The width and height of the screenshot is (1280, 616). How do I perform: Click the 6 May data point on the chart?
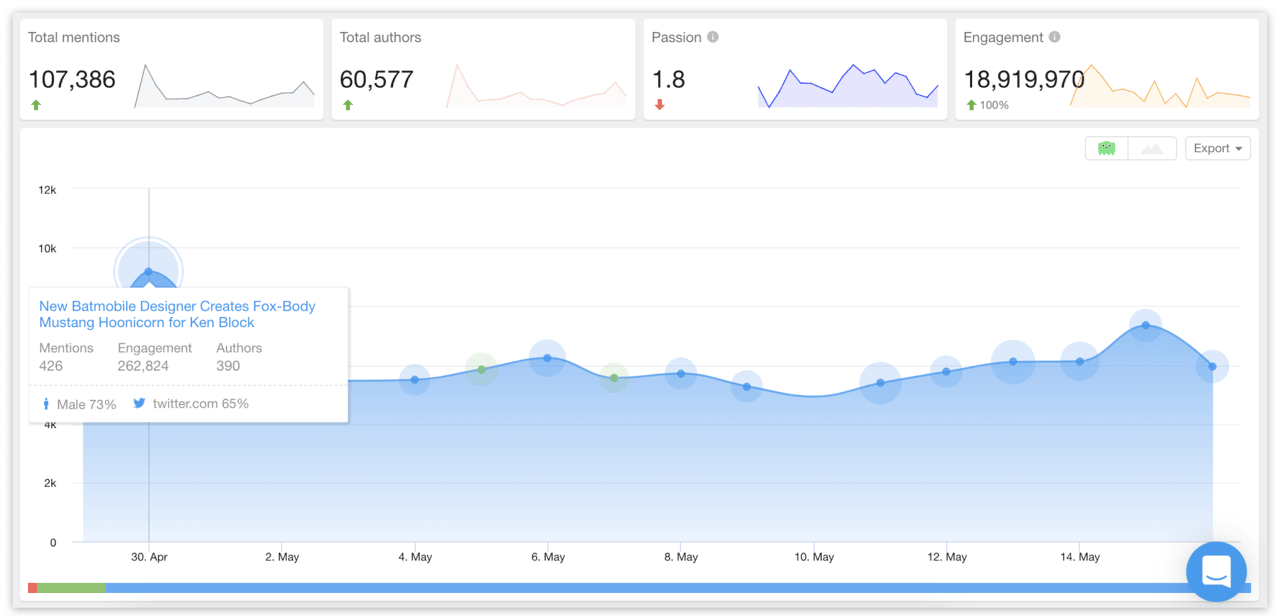pos(547,358)
